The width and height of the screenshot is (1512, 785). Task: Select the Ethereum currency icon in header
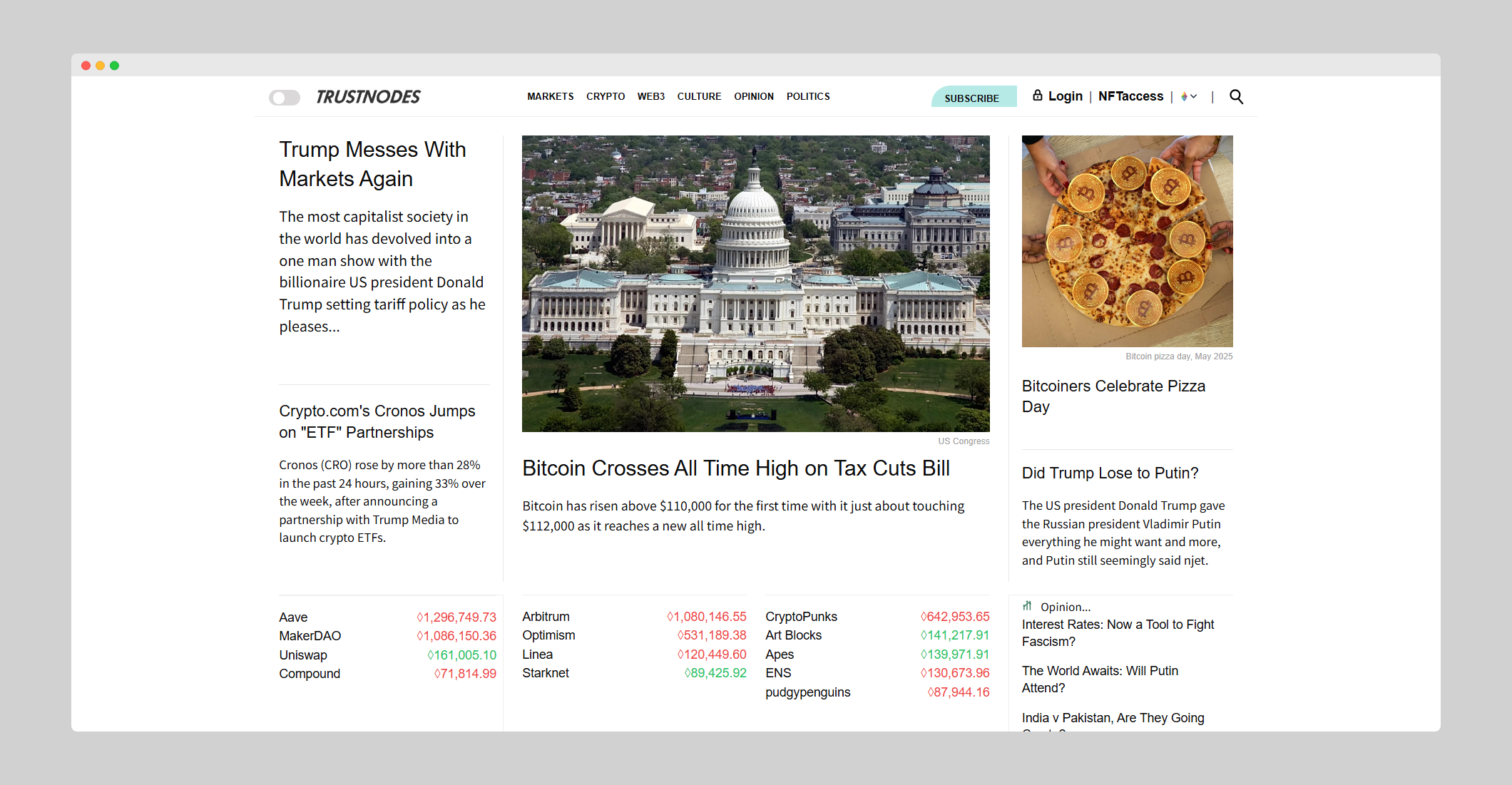point(1184,96)
